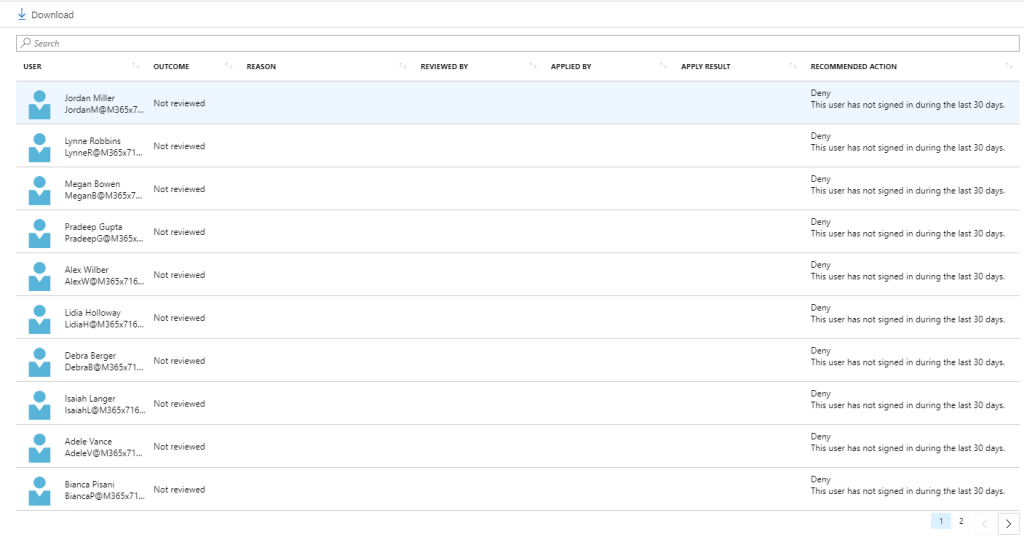Click Deny recommendation for Adele Vance
The image size is (1024, 550).
[x=820, y=437]
